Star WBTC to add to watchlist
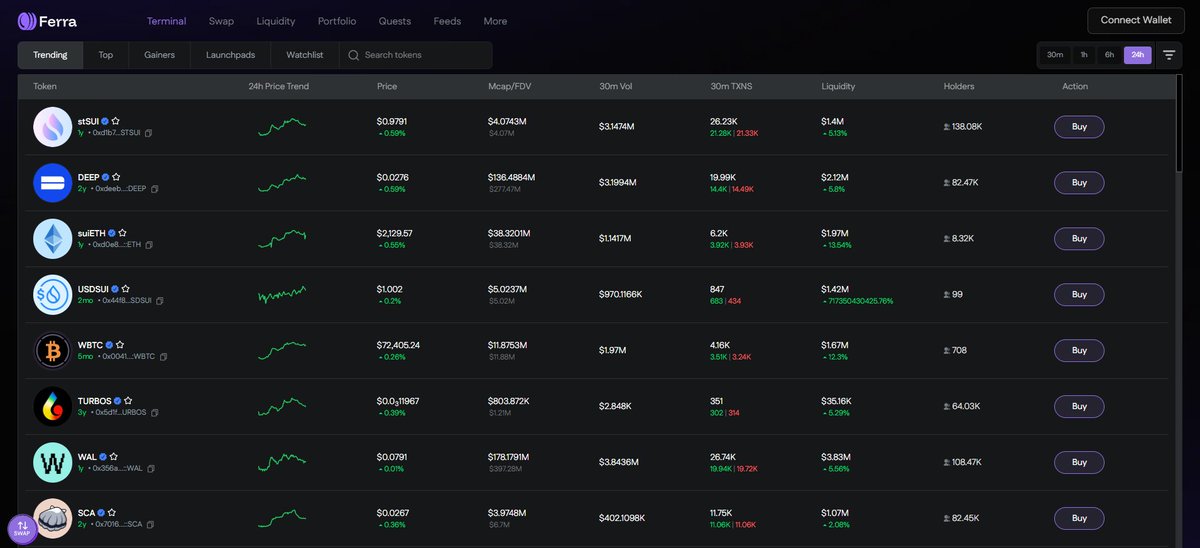Image resolution: width=1200 pixels, height=548 pixels. pos(119,344)
